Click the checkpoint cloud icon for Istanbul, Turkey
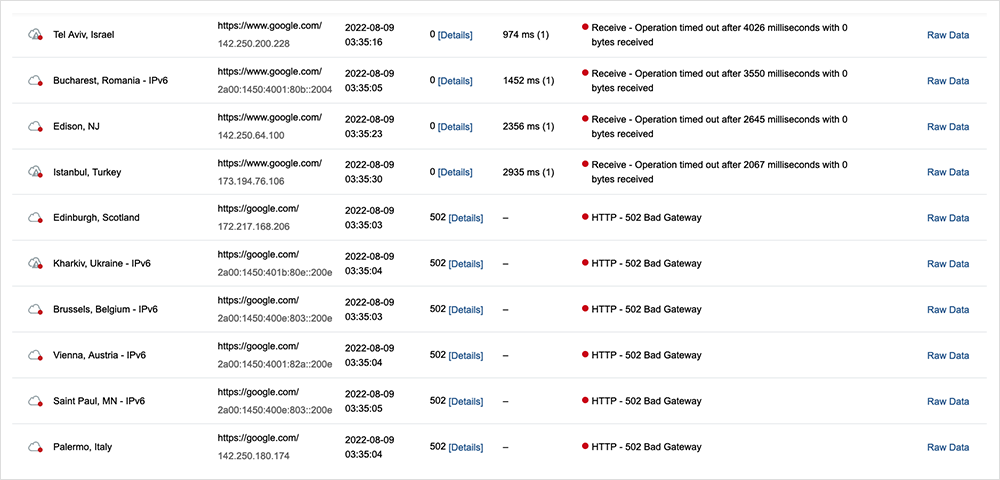The height and width of the screenshot is (480, 1000). coord(36,172)
